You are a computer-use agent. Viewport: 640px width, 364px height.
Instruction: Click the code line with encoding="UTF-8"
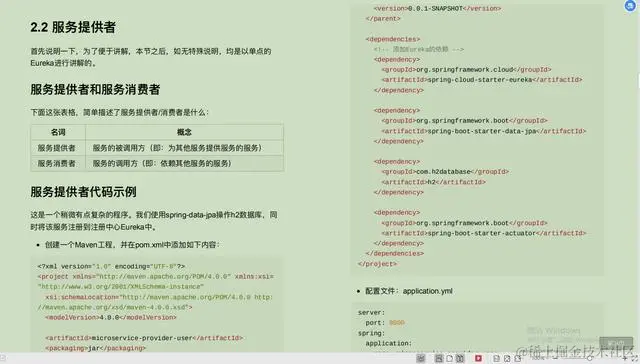[111, 266]
